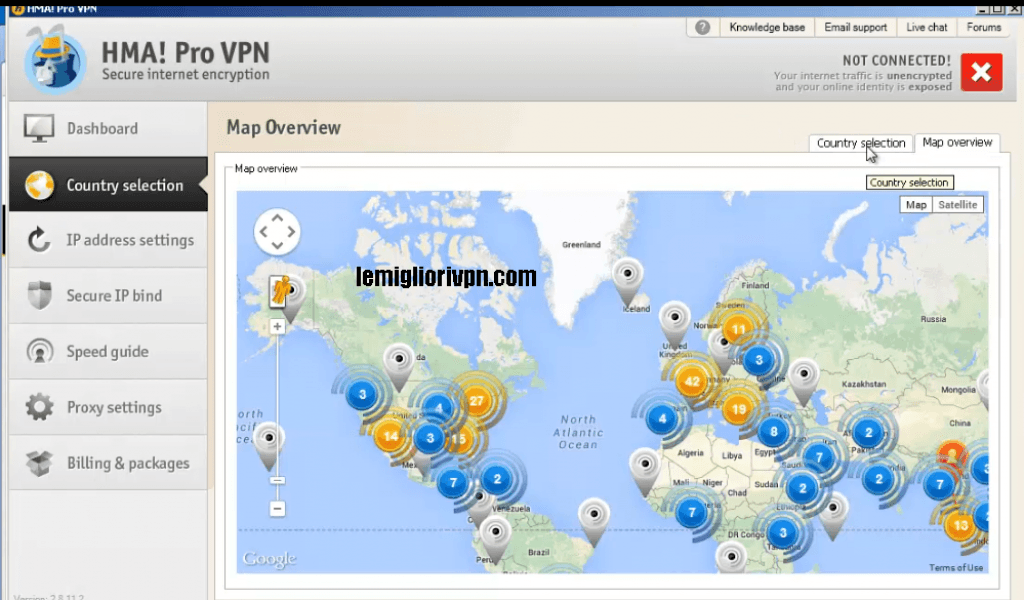
Task: Pan the map down with the arrow
Action: 277,245
